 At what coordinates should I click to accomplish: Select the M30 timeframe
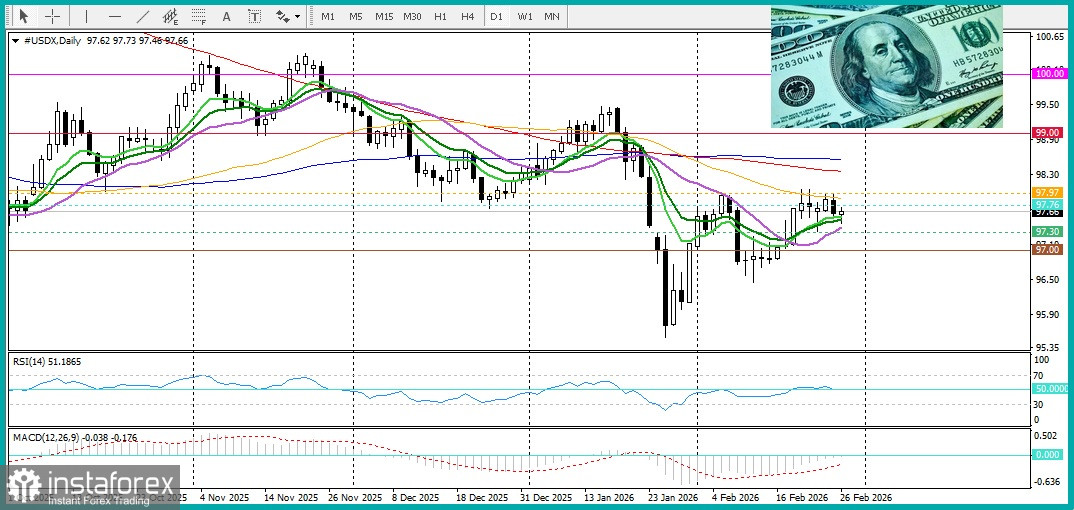[412, 16]
